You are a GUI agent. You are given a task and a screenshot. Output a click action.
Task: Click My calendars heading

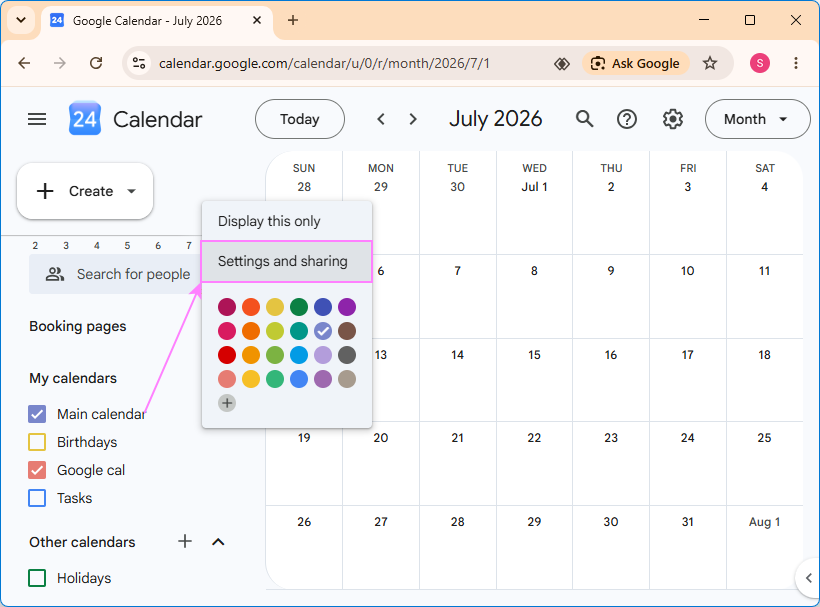click(73, 378)
